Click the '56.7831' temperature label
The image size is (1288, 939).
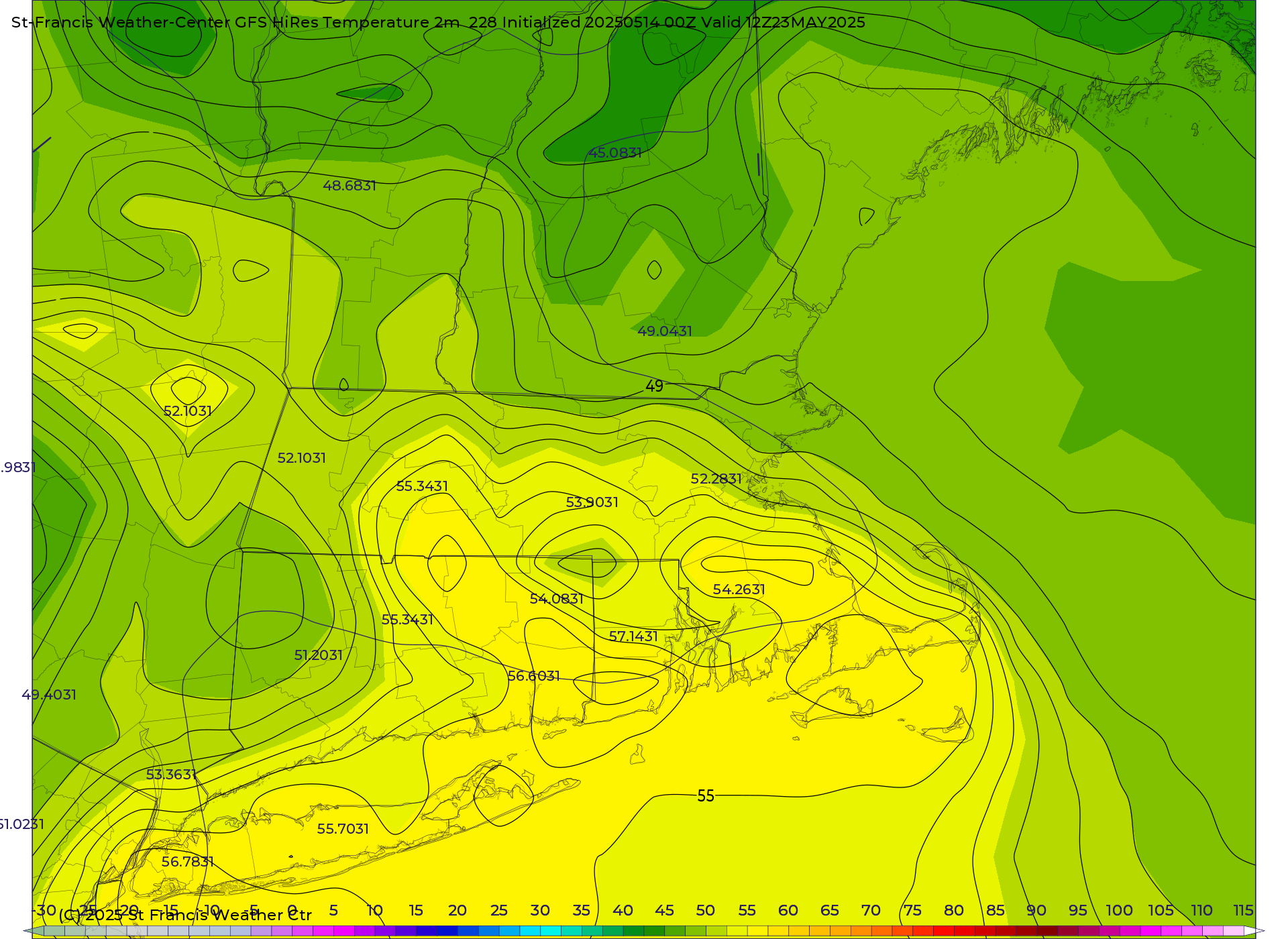(x=188, y=862)
